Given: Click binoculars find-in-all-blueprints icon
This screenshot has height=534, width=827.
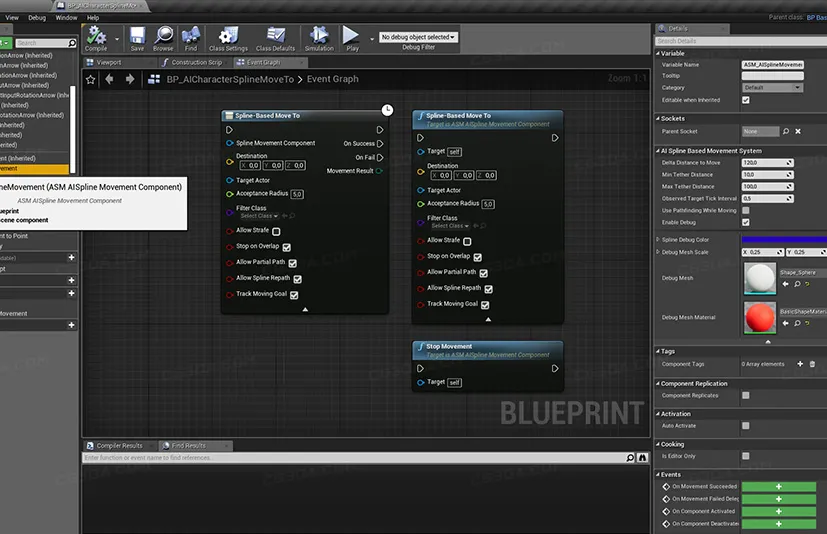Looking at the screenshot, I should click(642, 458).
